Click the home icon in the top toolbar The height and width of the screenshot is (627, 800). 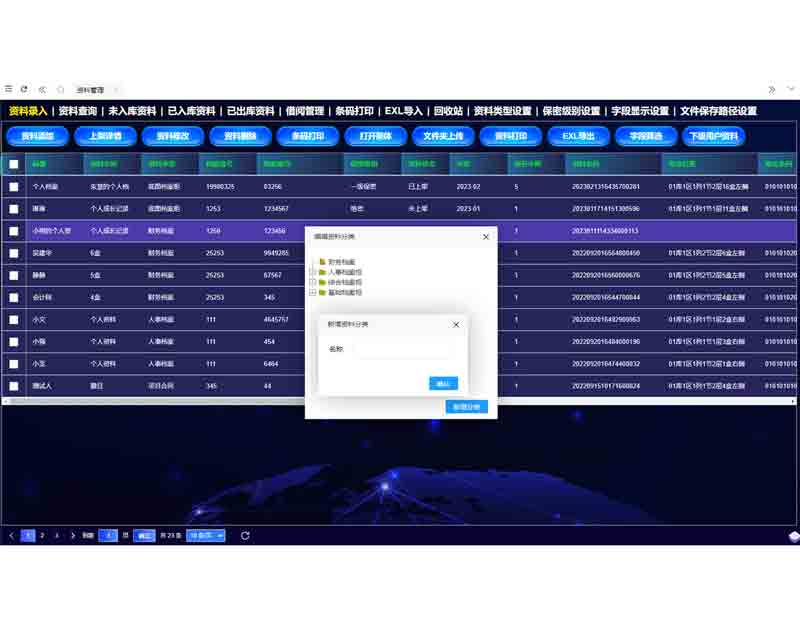(x=61, y=89)
